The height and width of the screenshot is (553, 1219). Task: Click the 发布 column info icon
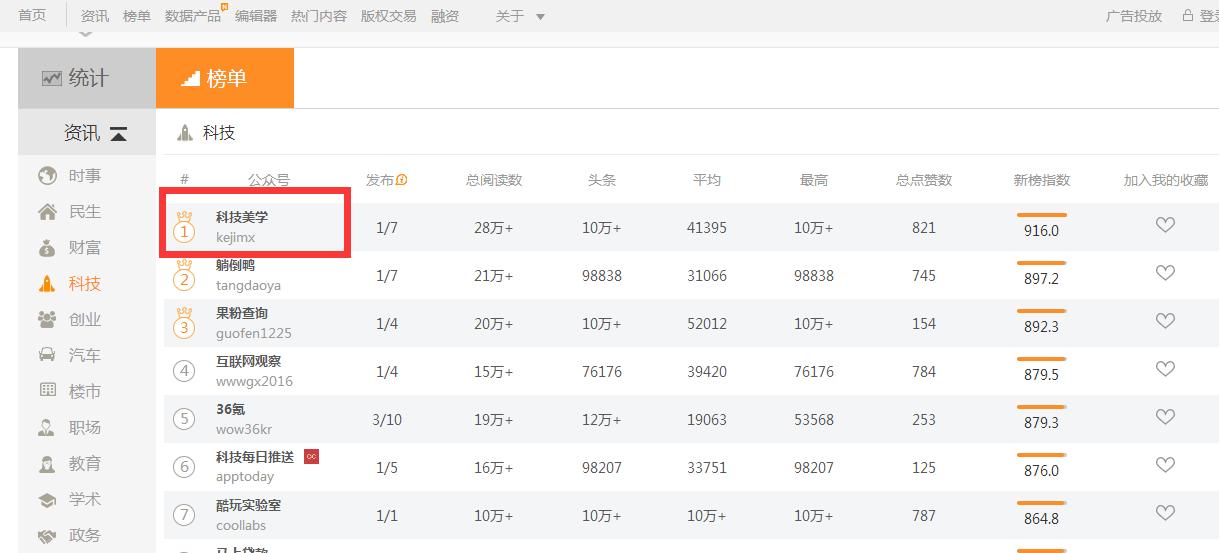pyautogui.click(x=402, y=180)
